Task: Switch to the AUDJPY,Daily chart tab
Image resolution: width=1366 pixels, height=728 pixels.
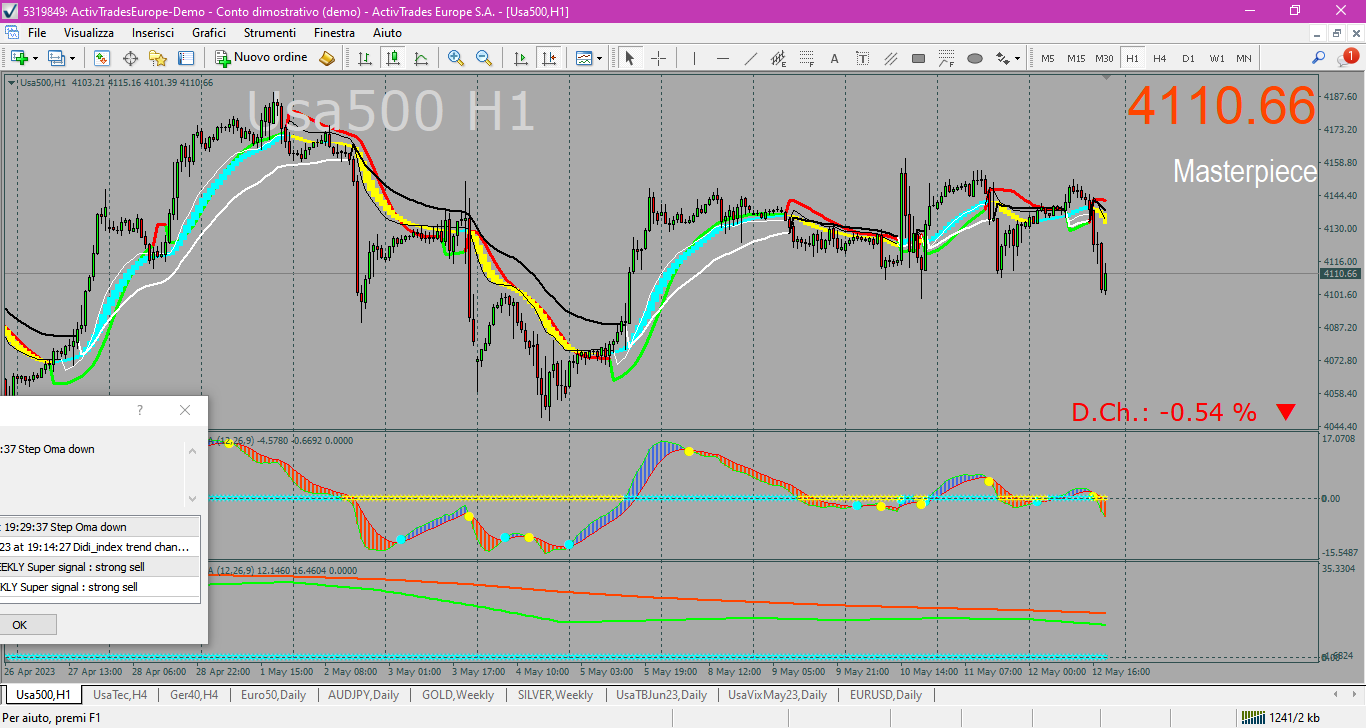Action: coord(364,694)
